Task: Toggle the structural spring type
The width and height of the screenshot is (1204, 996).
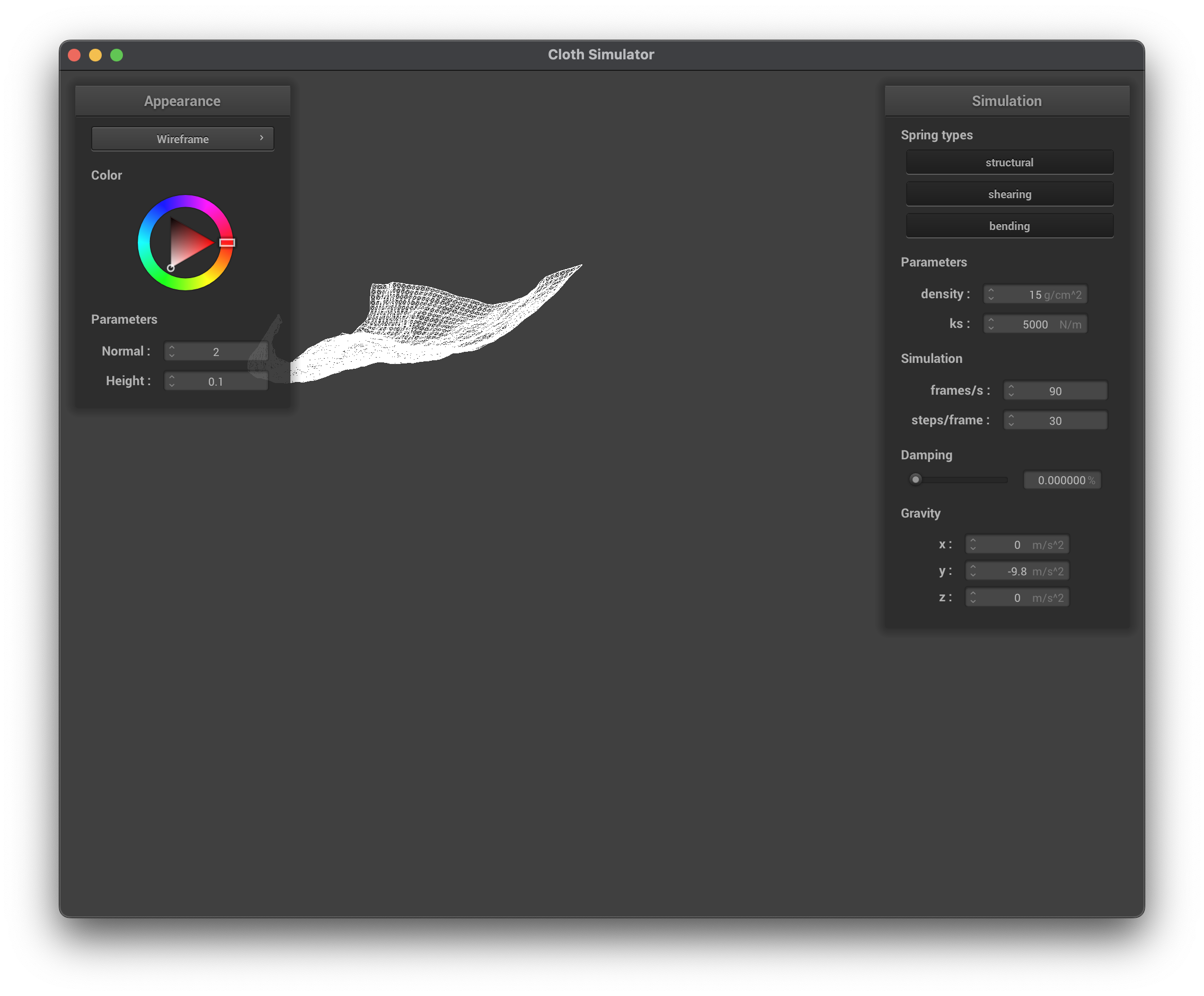Action: coord(1009,162)
